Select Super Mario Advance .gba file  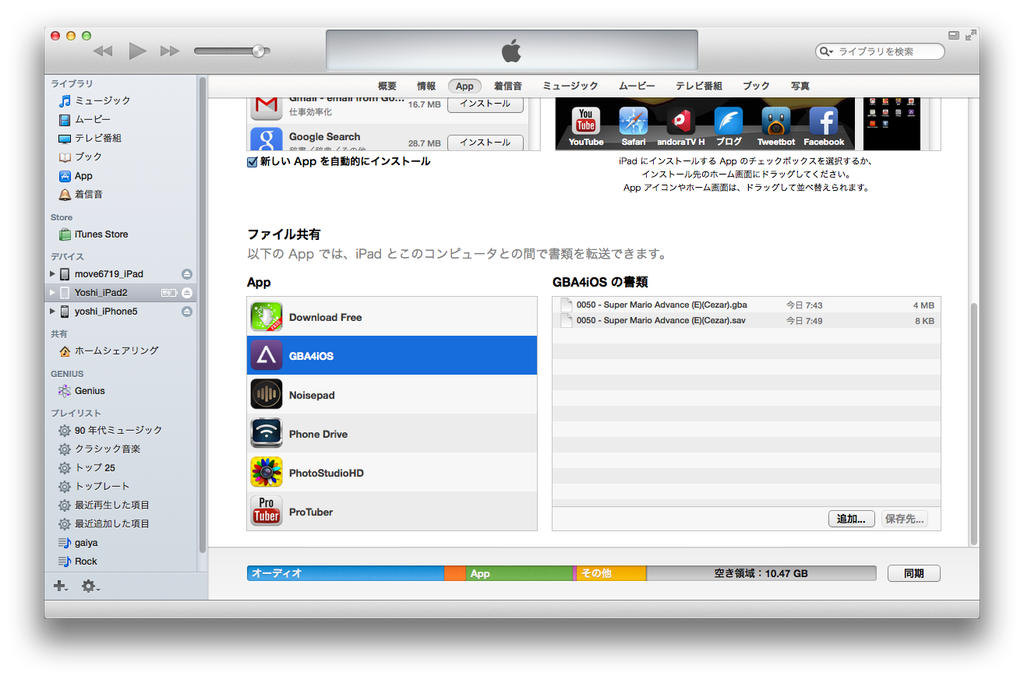[746, 305]
